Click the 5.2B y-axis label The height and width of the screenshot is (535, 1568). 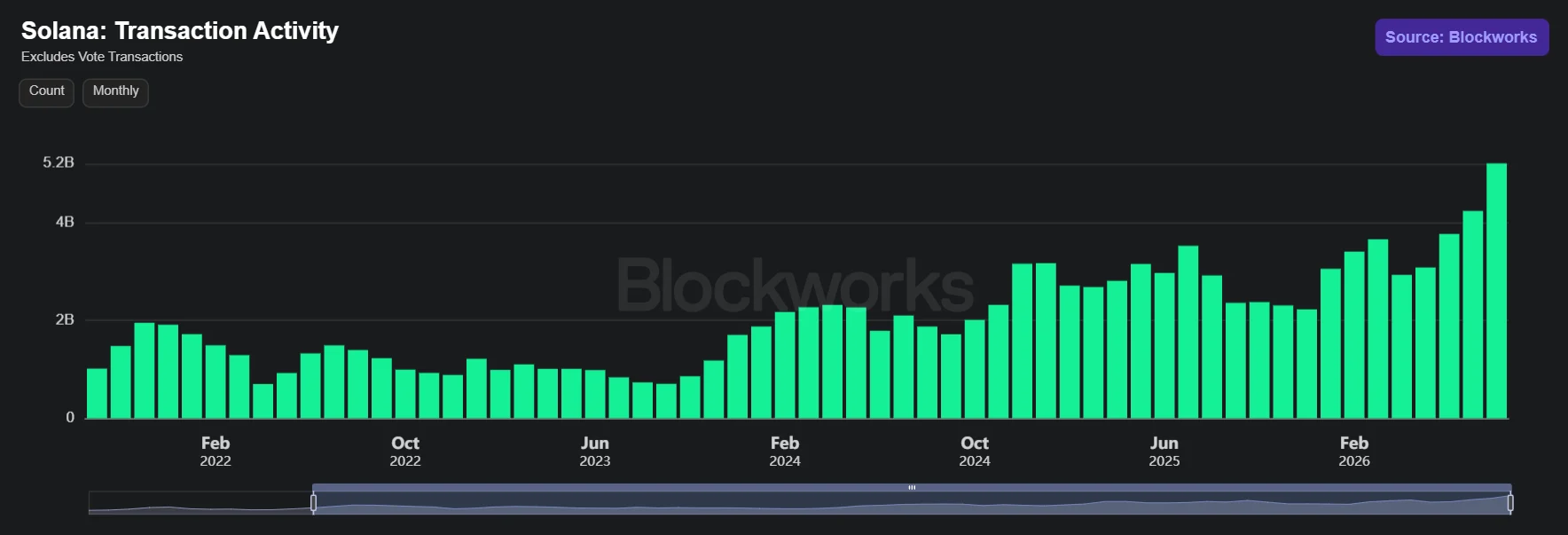[x=59, y=162]
